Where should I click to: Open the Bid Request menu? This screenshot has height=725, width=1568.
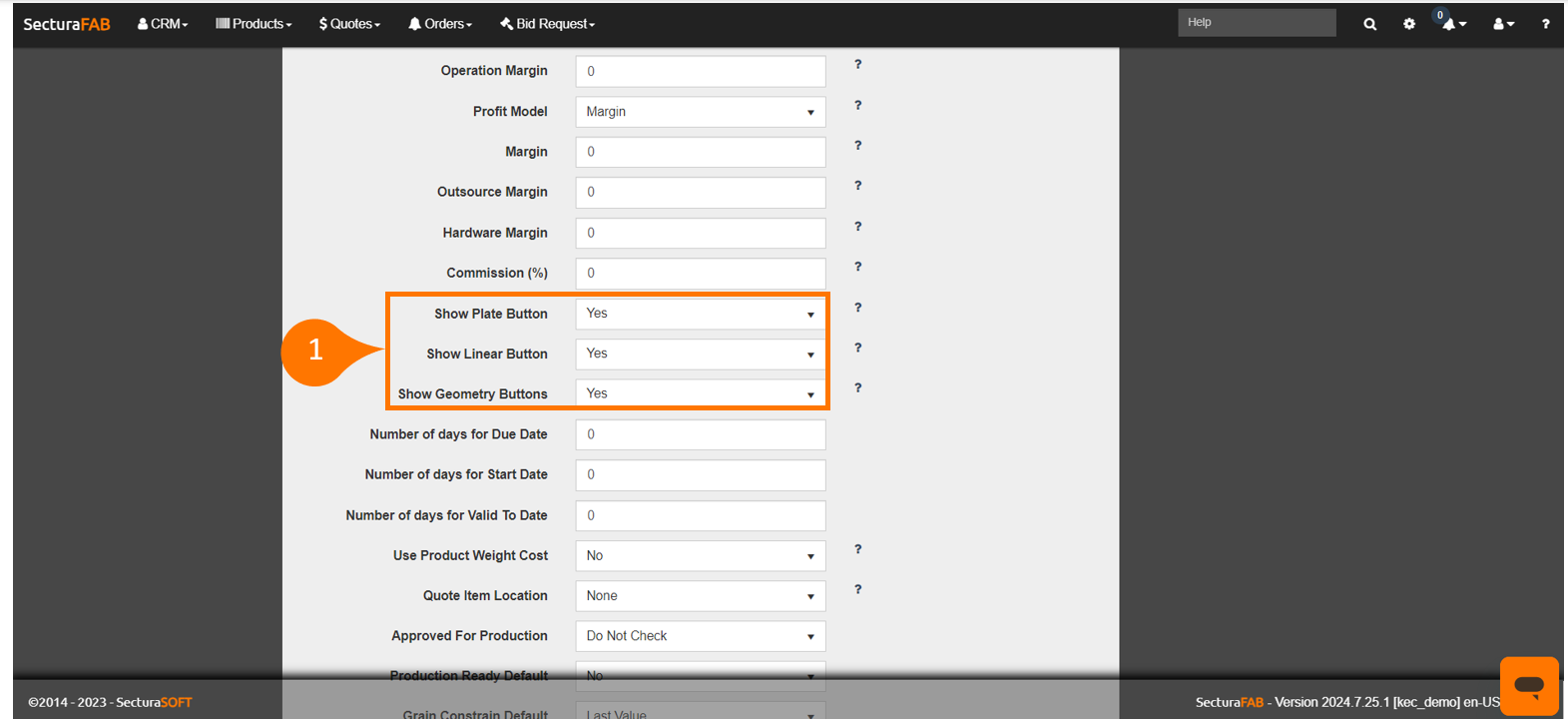coord(548,24)
